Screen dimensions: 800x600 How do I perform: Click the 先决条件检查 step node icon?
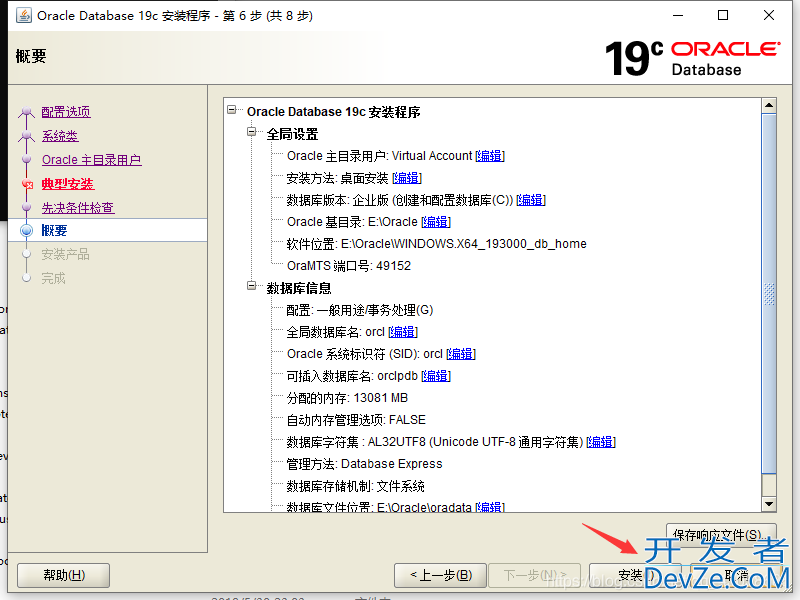27,208
